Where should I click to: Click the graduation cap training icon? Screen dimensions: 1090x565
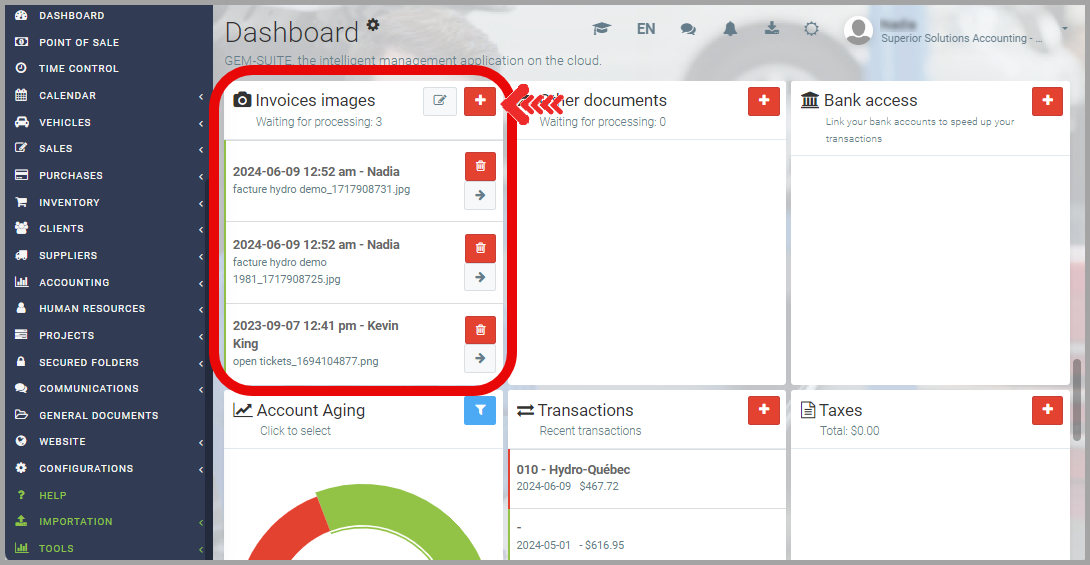point(601,29)
